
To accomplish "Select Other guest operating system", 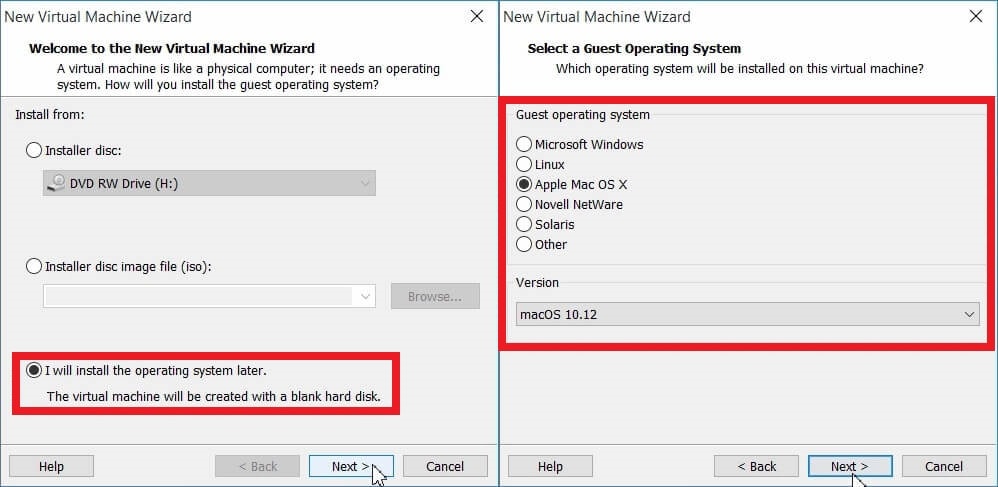I will tap(524, 244).
